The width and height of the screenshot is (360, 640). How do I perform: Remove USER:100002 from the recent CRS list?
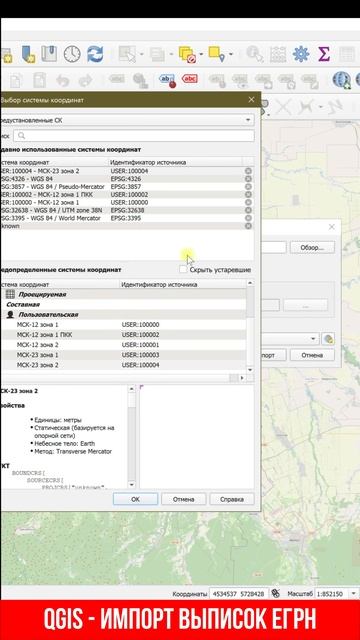point(248,195)
